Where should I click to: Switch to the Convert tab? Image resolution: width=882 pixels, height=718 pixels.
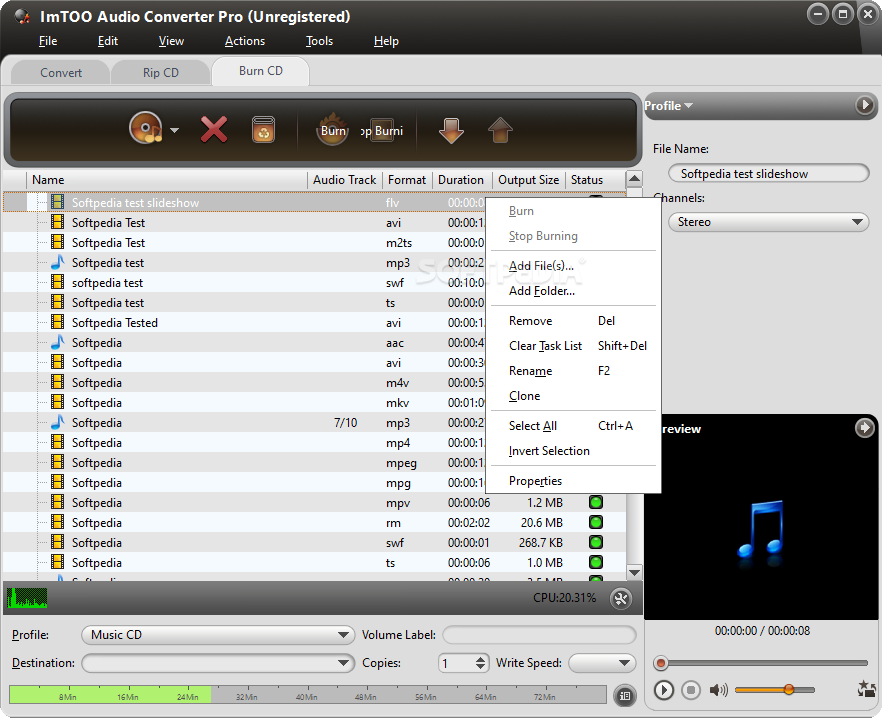[61, 73]
